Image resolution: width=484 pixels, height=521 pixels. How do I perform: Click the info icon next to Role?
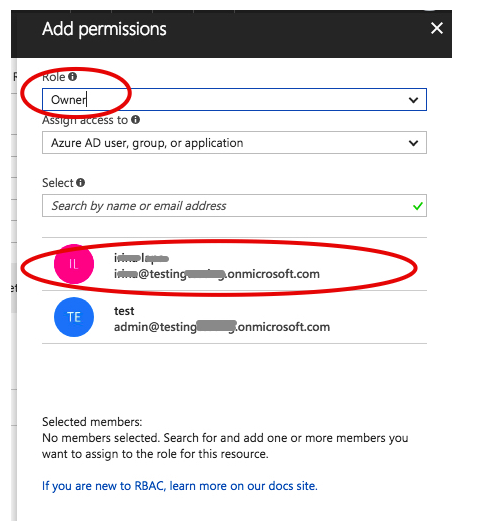click(x=73, y=77)
